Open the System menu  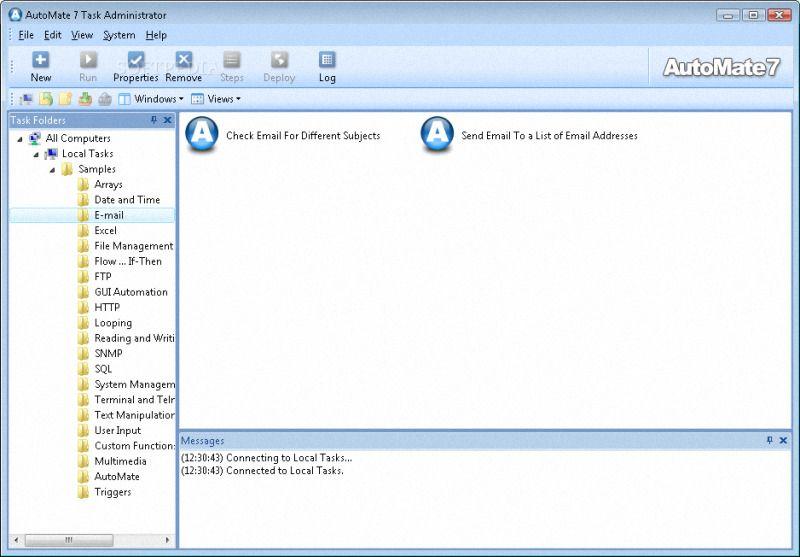pos(119,35)
